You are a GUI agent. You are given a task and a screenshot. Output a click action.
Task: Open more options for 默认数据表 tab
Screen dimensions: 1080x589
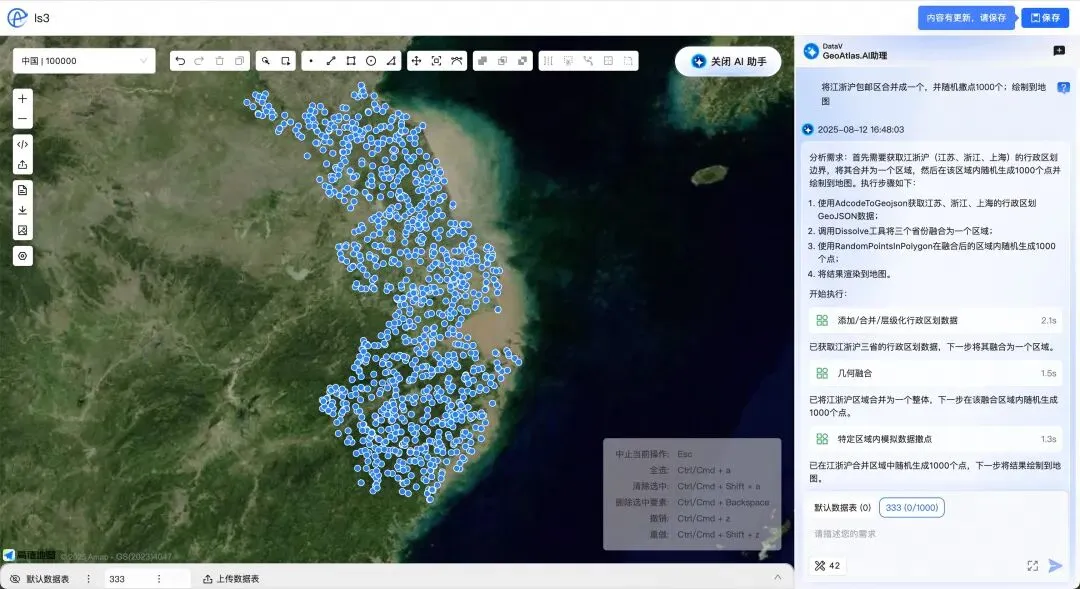(x=88, y=579)
